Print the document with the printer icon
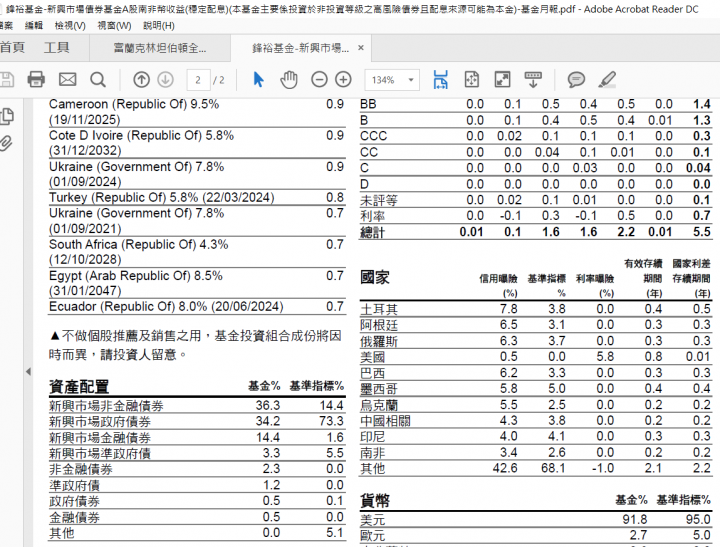The width and height of the screenshot is (720, 547). pyautogui.click(x=36, y=80)
